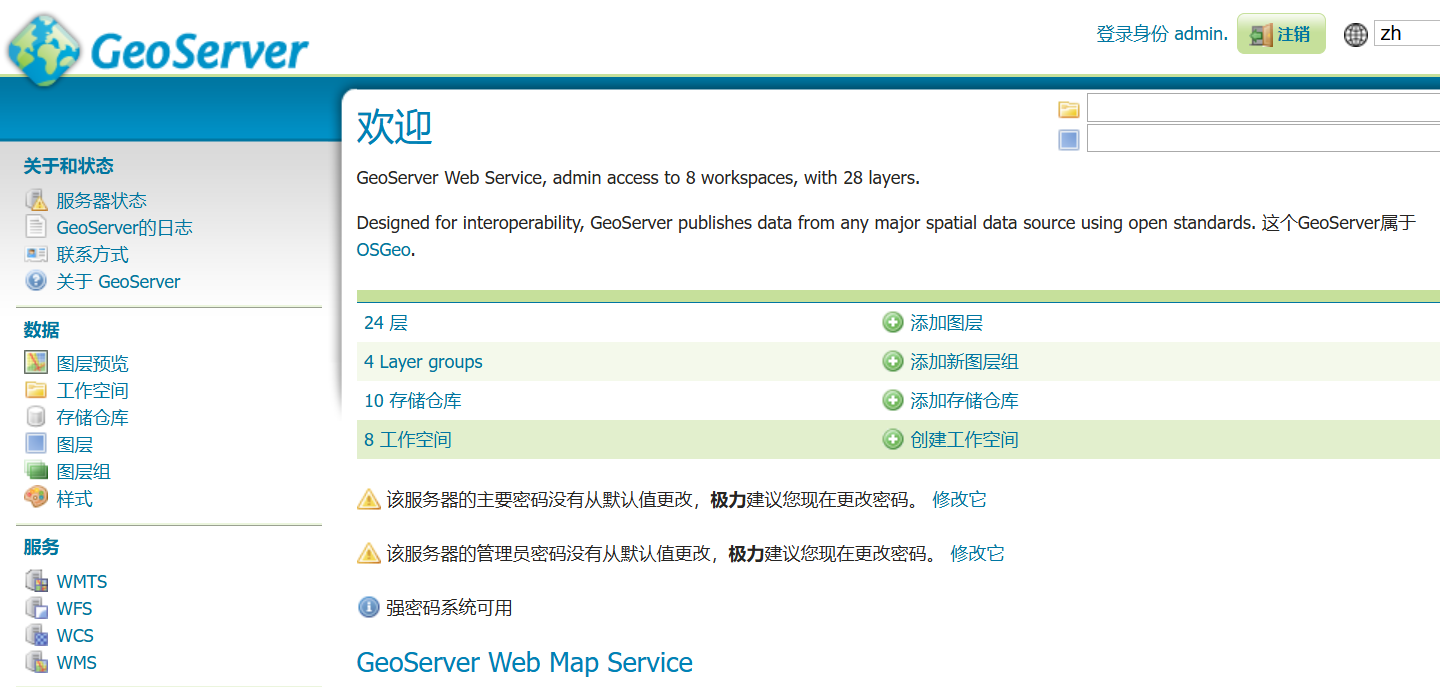Open the 4 Layer groups link

click(x=423, y=361)
